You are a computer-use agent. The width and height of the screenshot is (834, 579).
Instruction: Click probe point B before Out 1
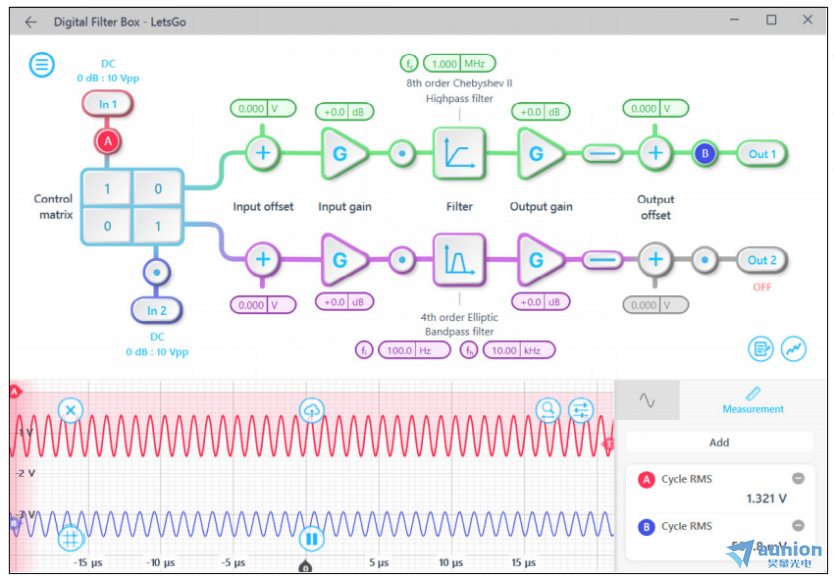705,154
